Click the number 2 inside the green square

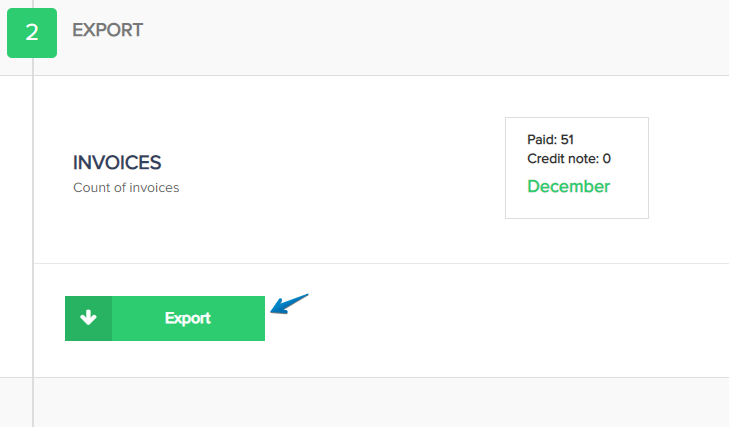(x=32, y=33)
